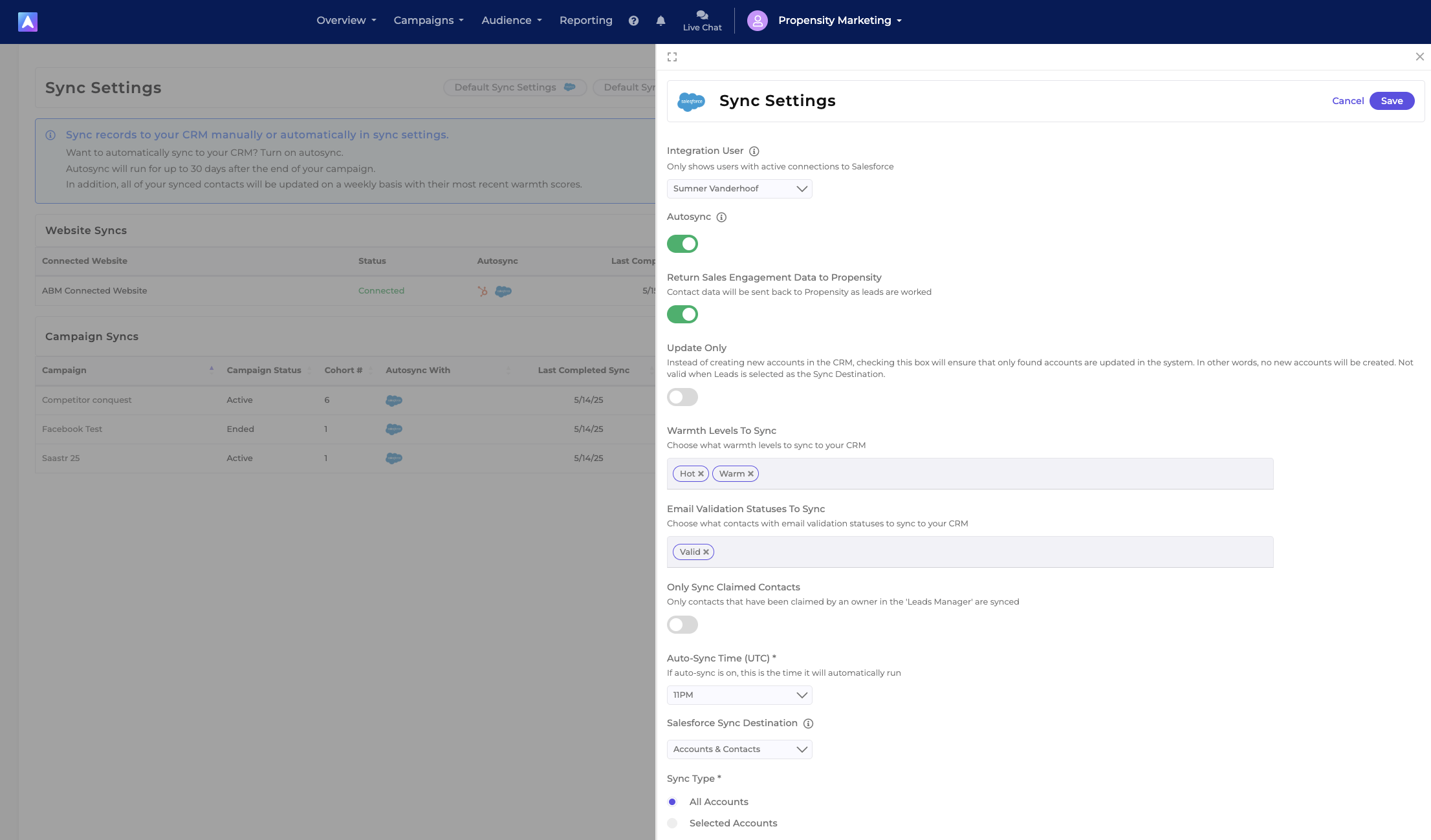The width and height of the screenshot is (1431, 840).
Task: Click Salesforce icon in Competitor conquest row
Action: click(x=394, y=400)
